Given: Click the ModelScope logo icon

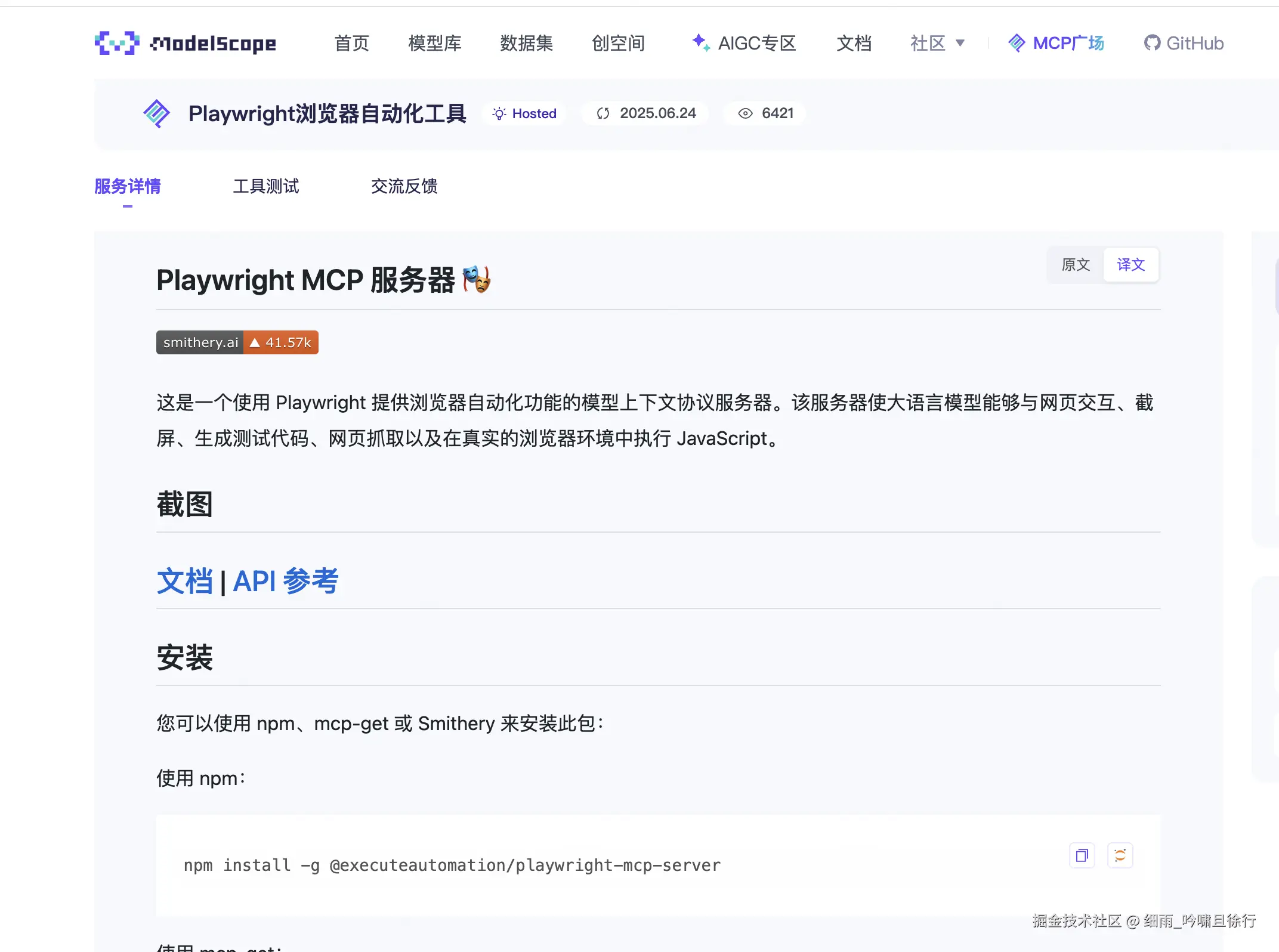Looking at the screenshot, I should pyautogui.click(x=117, y=43).
